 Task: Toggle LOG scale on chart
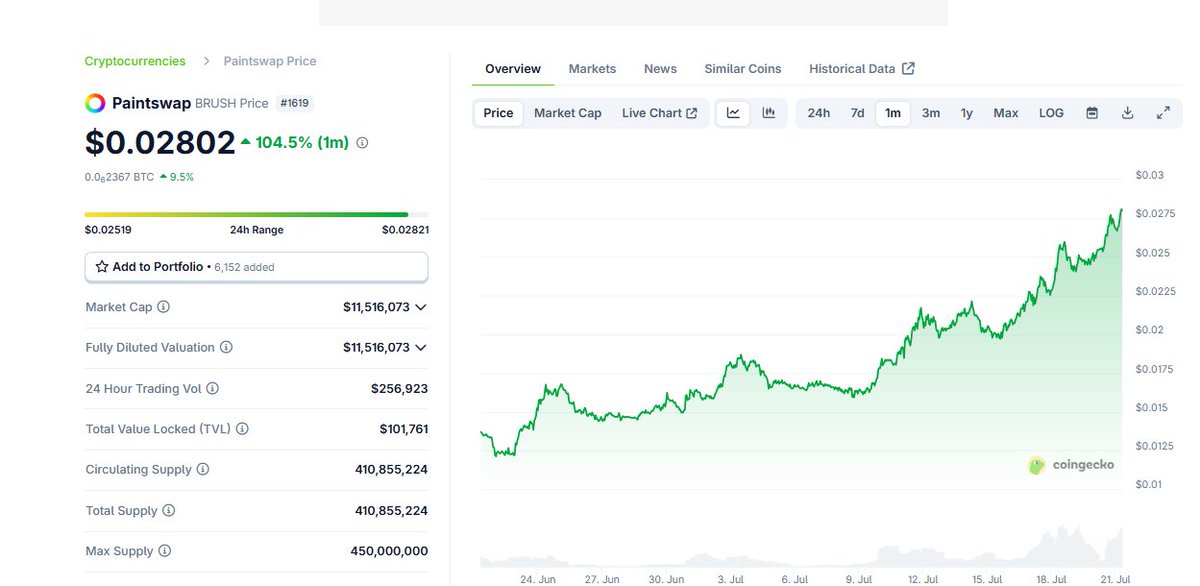[1051, 113]
